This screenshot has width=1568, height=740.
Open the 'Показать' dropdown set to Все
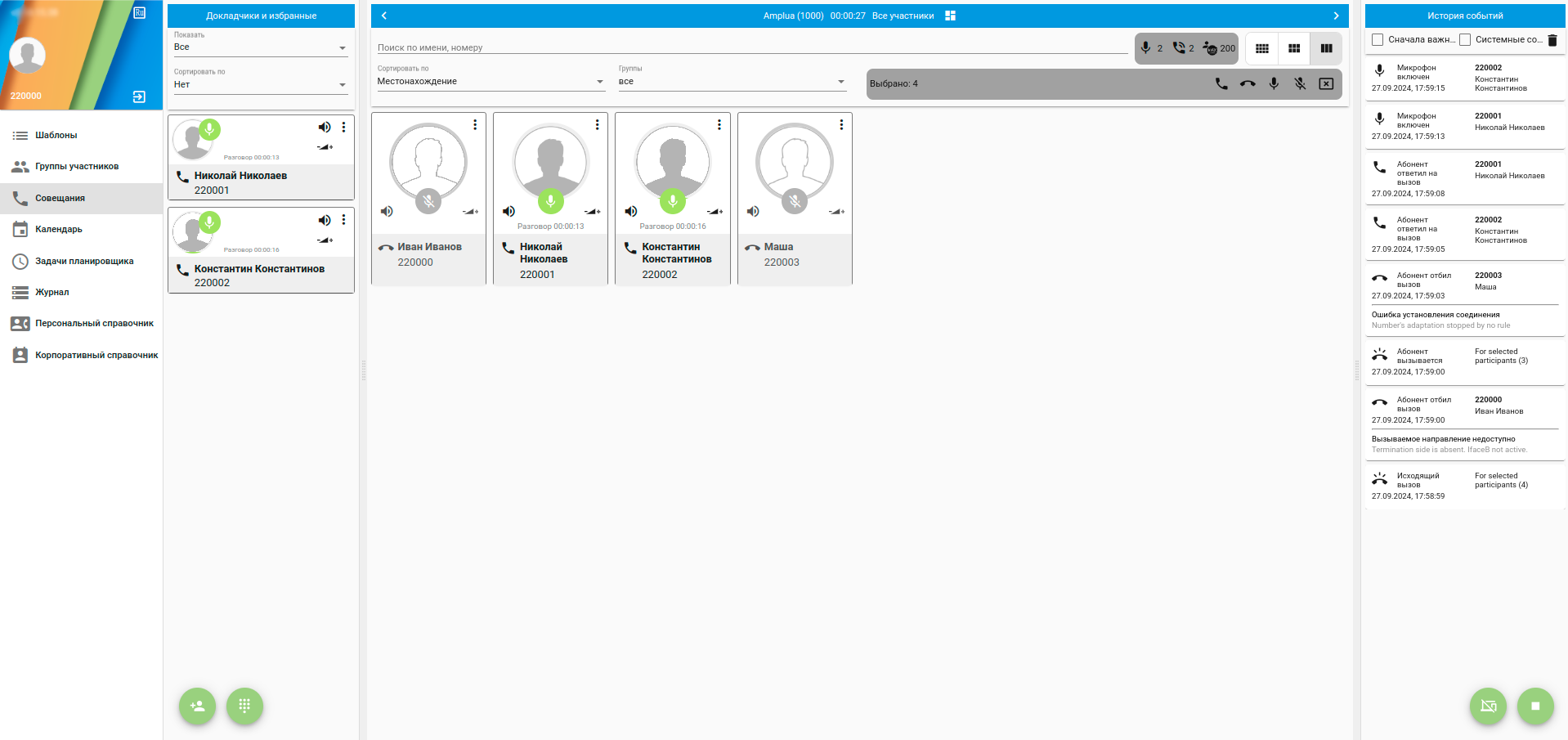(x=260, y=47)
